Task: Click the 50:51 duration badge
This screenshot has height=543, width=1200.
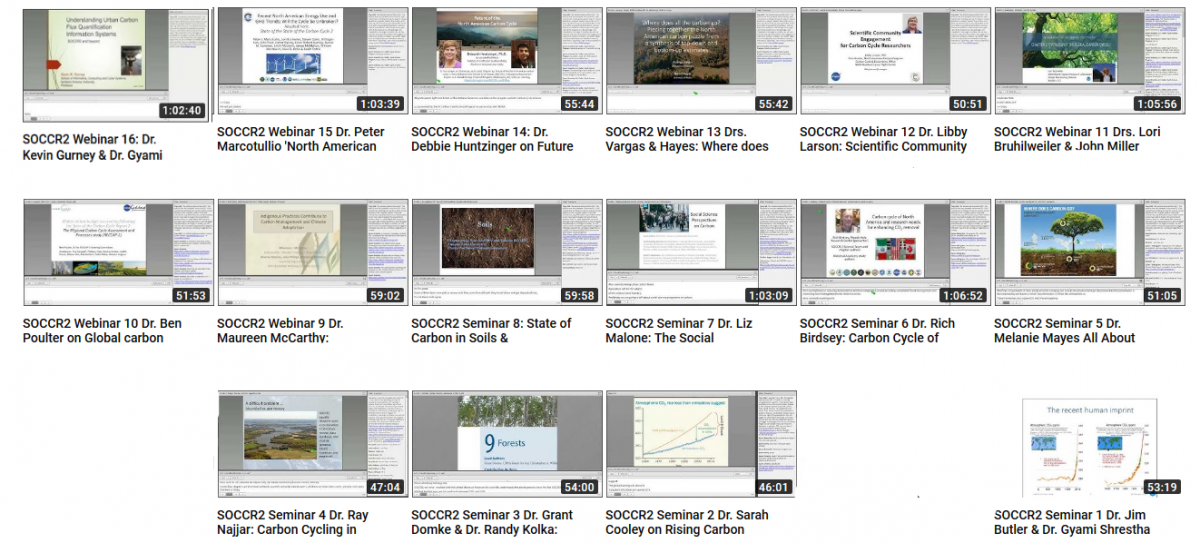Action: (967, 104)
